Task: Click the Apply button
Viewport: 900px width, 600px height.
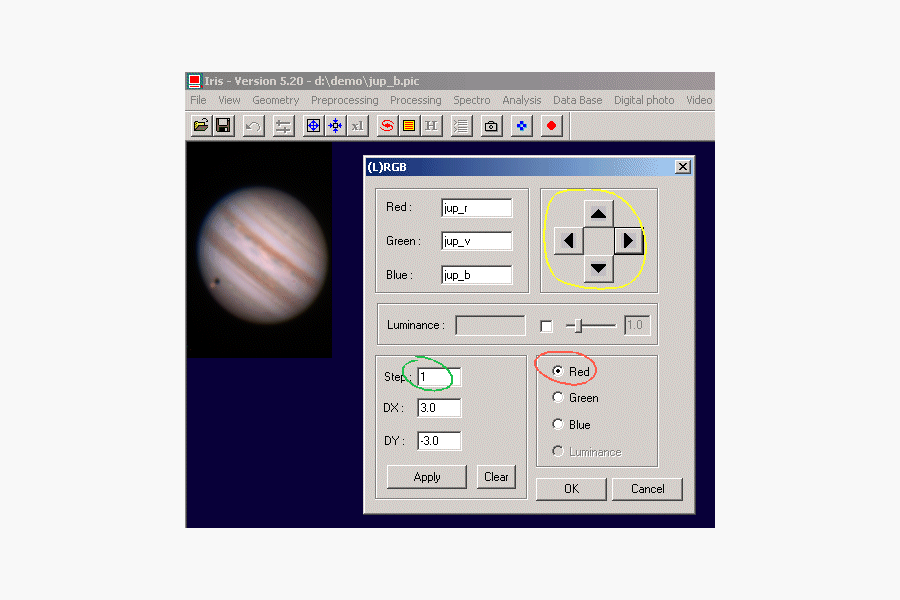Action: (x=426, y=477)
